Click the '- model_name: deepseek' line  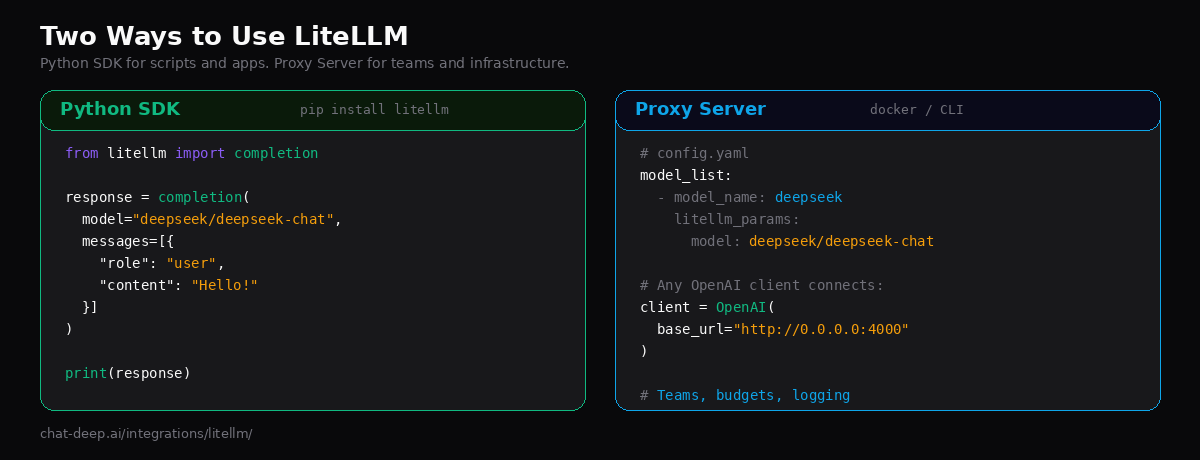point(749,197)
